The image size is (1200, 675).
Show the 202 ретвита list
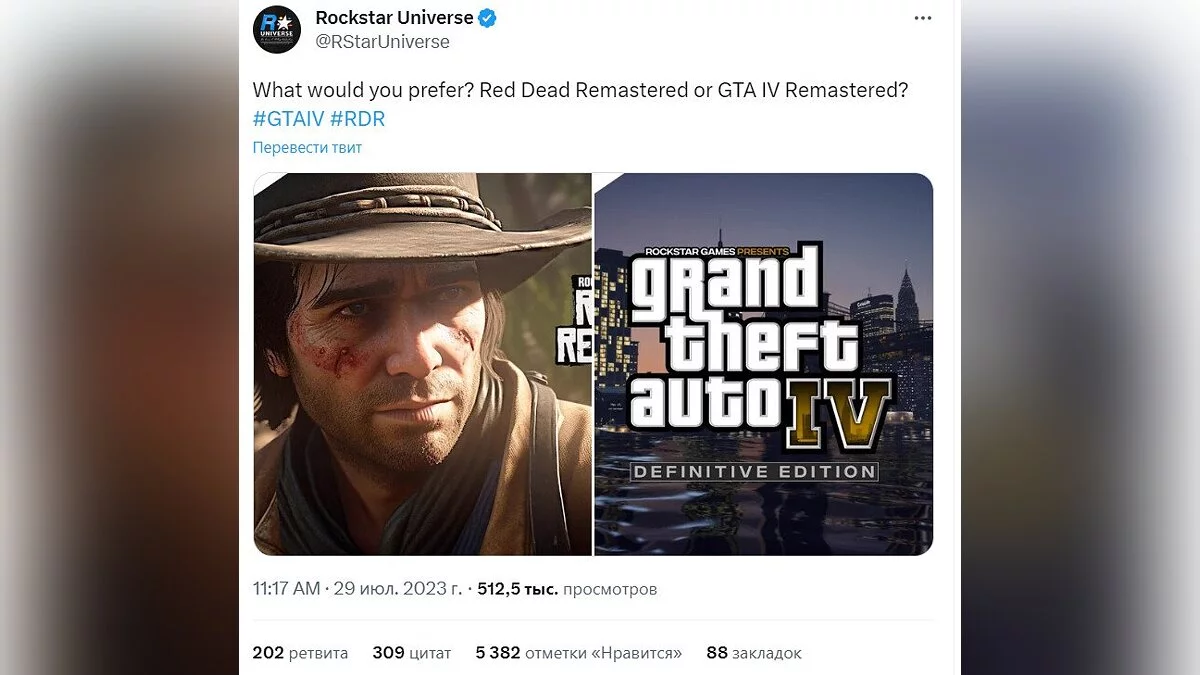[x=300, y=653]
